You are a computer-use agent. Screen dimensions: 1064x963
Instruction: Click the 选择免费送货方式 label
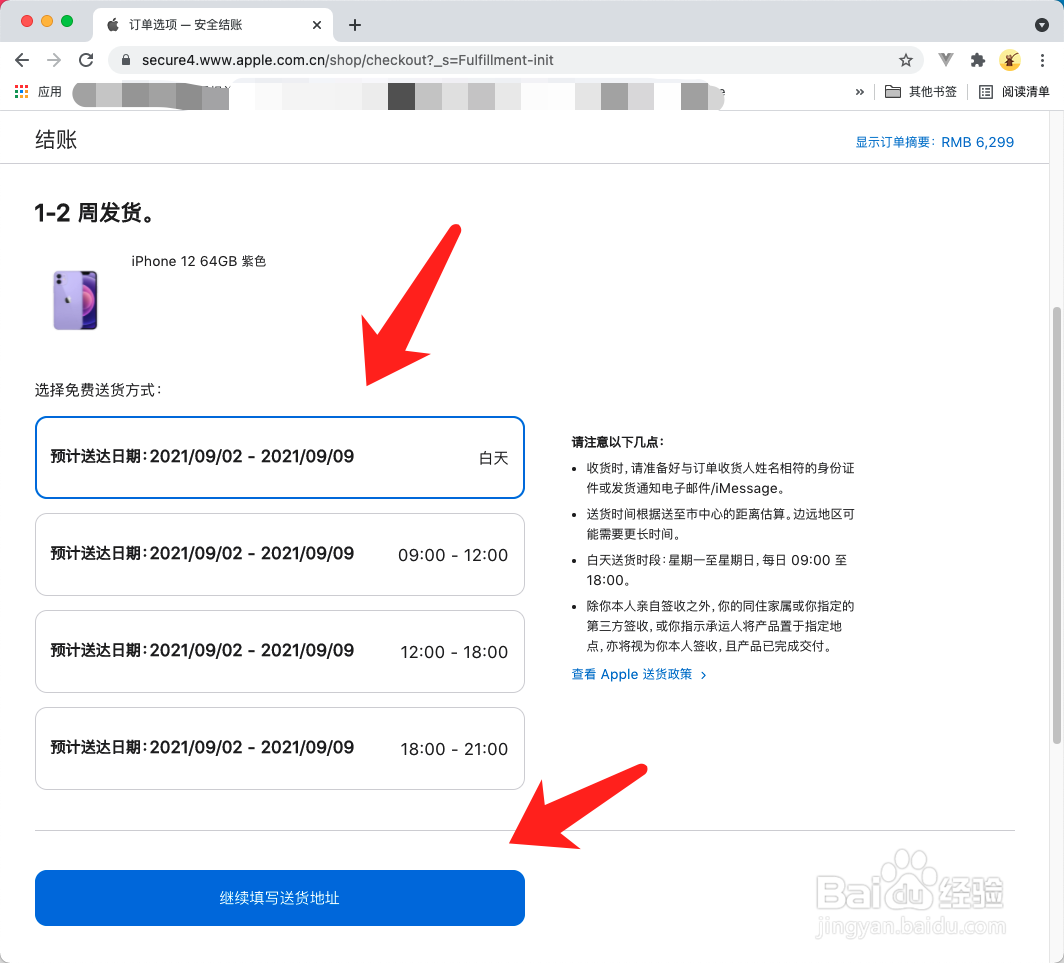[98, 390]
